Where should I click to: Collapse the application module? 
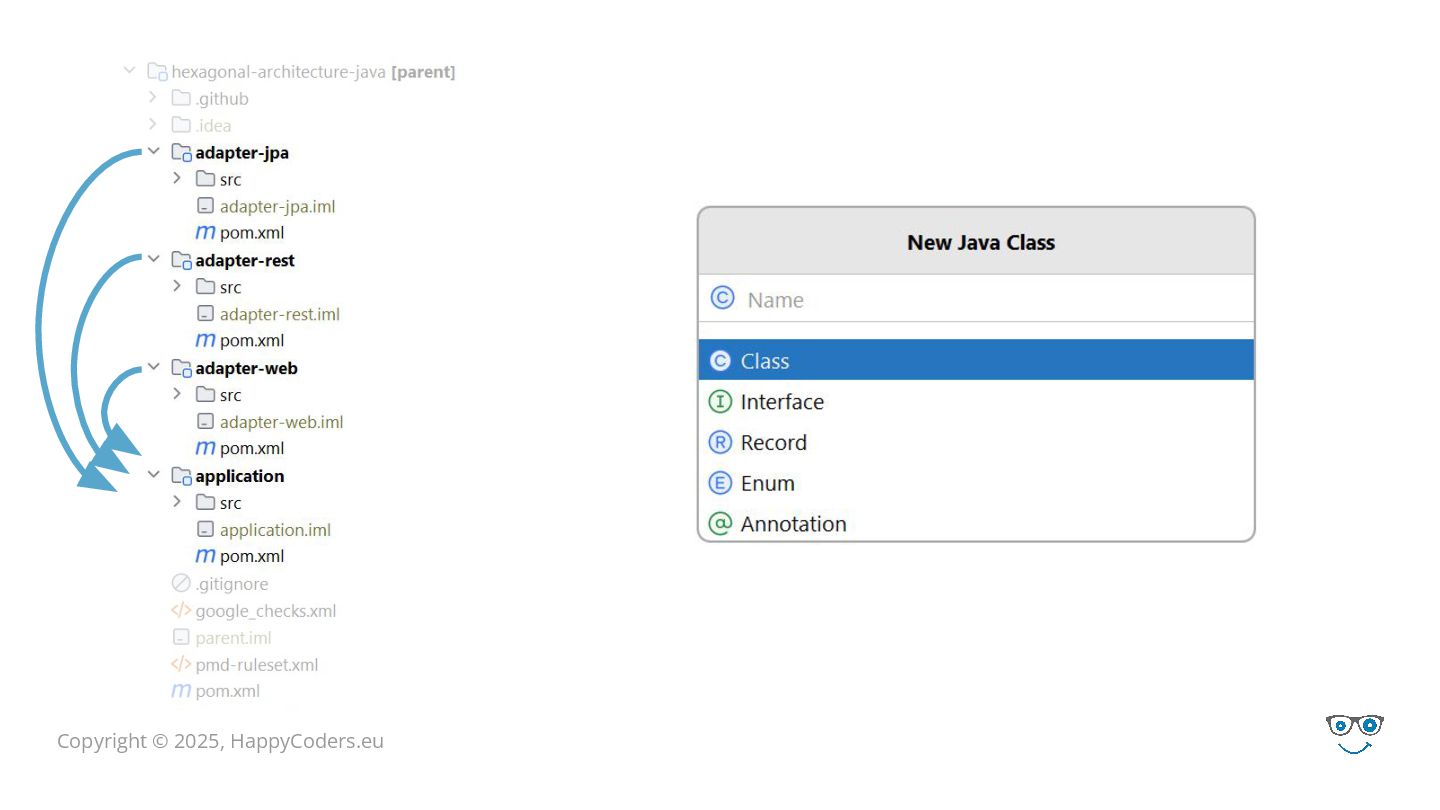(154, 475)
